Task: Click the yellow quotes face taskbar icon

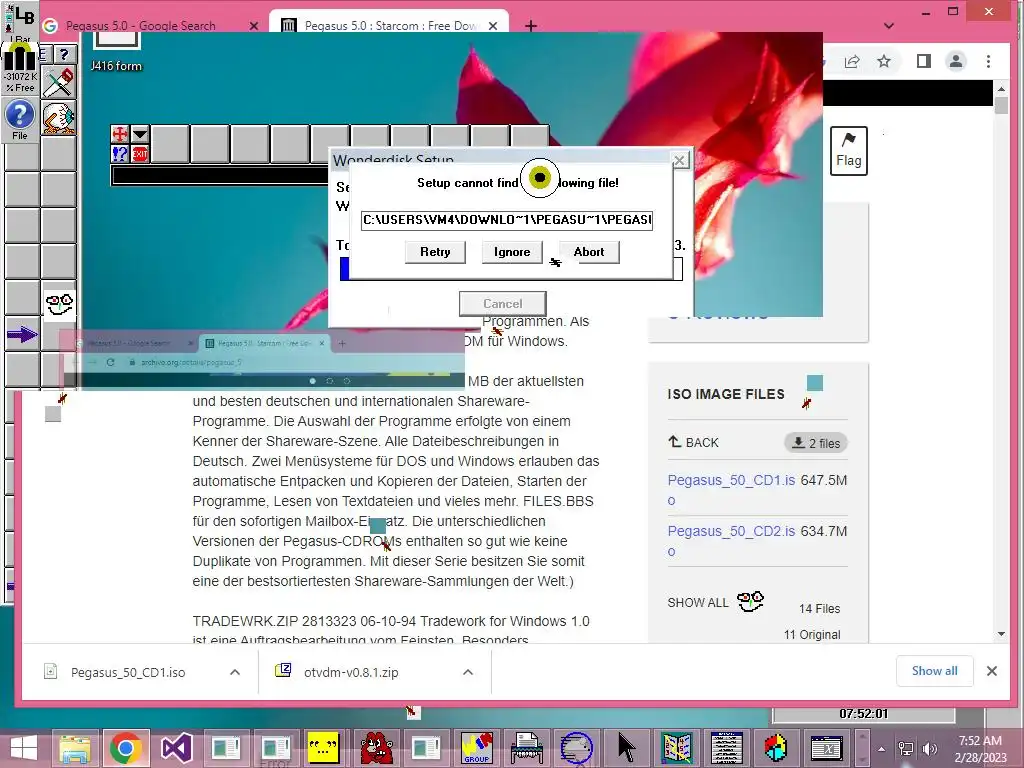Action: click(x=323, y=748)
